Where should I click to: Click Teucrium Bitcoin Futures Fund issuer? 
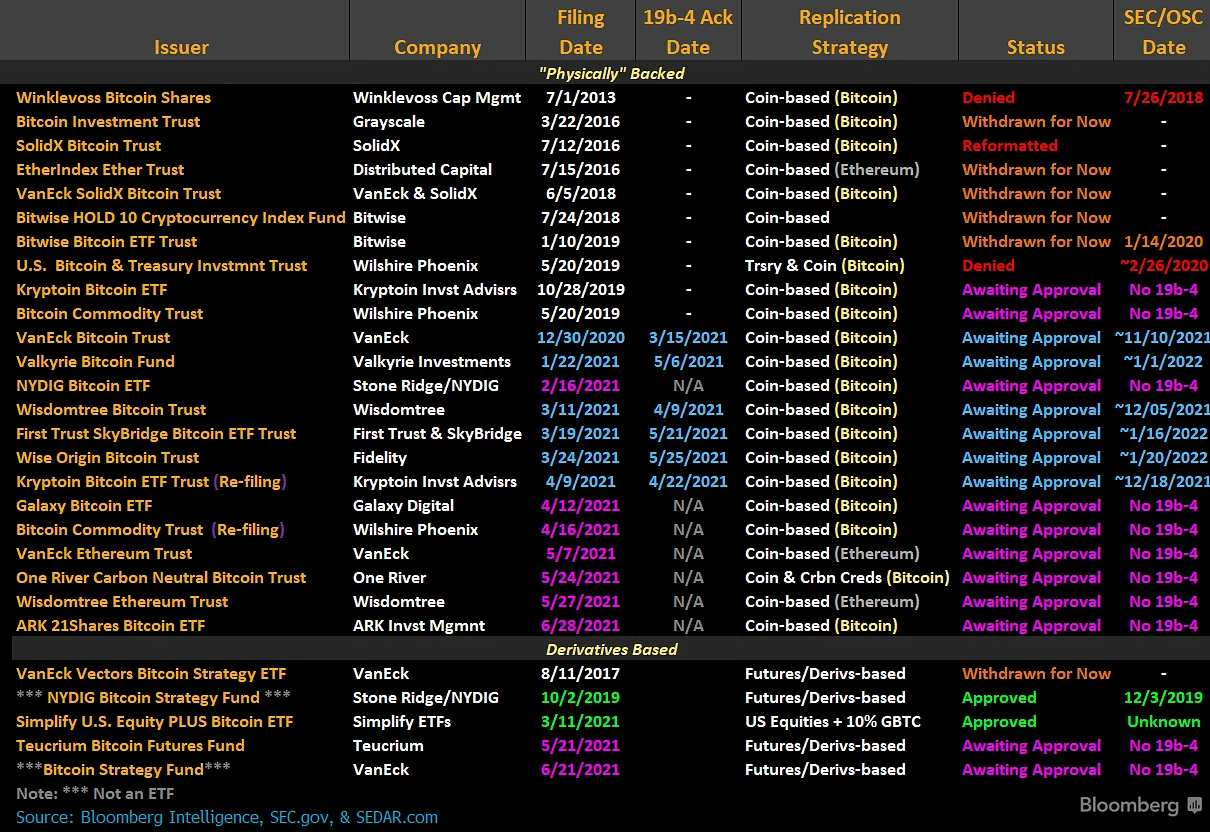coord(130,746)
